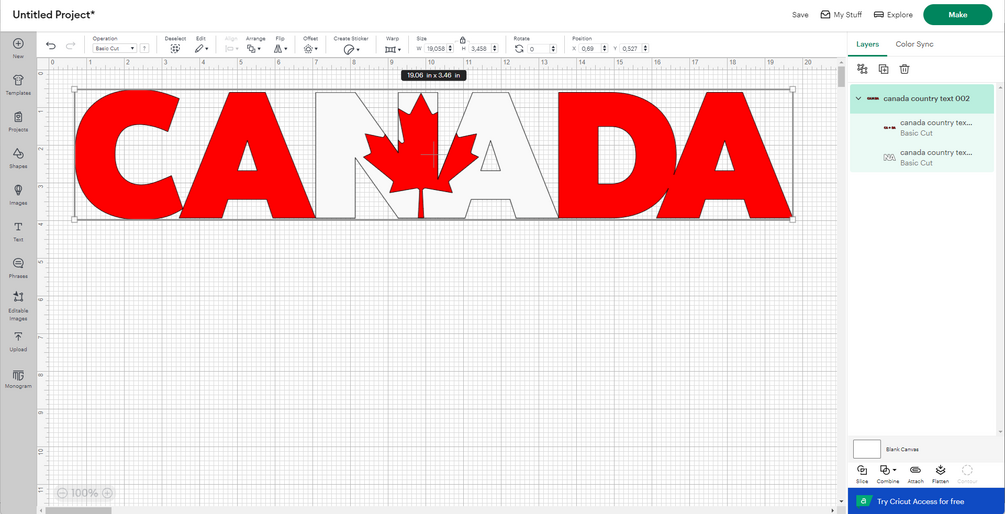Open the Operation Basic Cut dropdown

point(115,48)
